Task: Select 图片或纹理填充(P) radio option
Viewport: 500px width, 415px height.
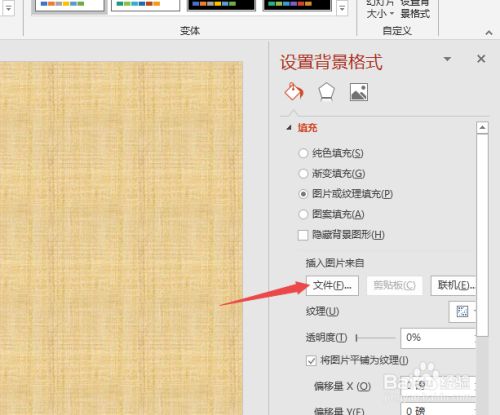Action: [303, 194]
